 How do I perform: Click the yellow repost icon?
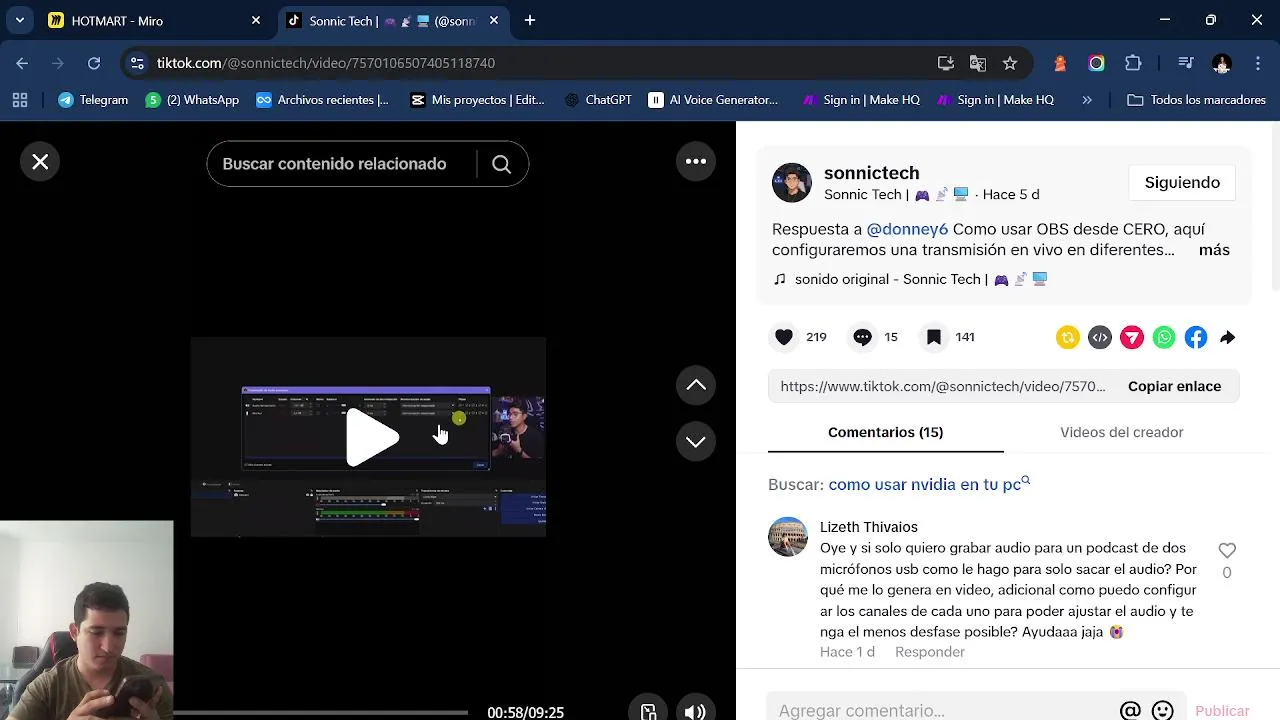(x=1068, y=338)
